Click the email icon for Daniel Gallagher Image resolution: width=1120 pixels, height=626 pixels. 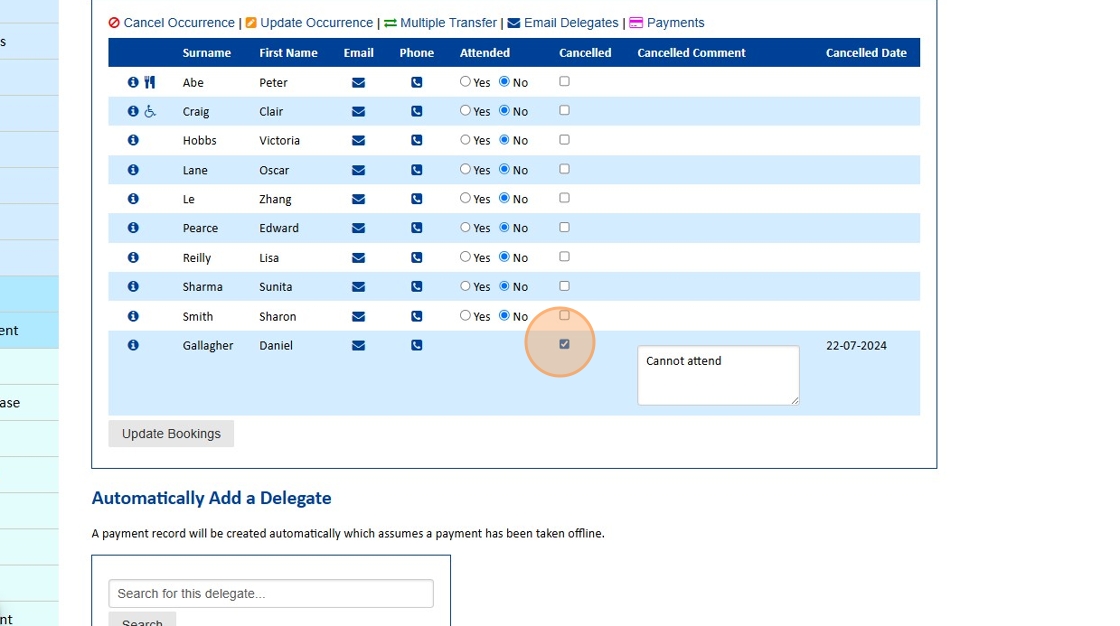point(358,345)
